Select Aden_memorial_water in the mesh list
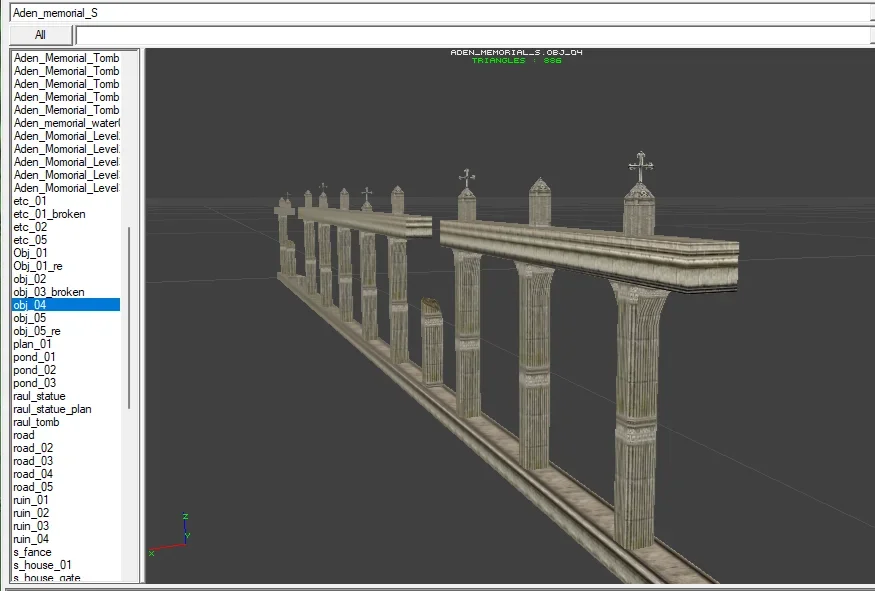 point(66,123)
